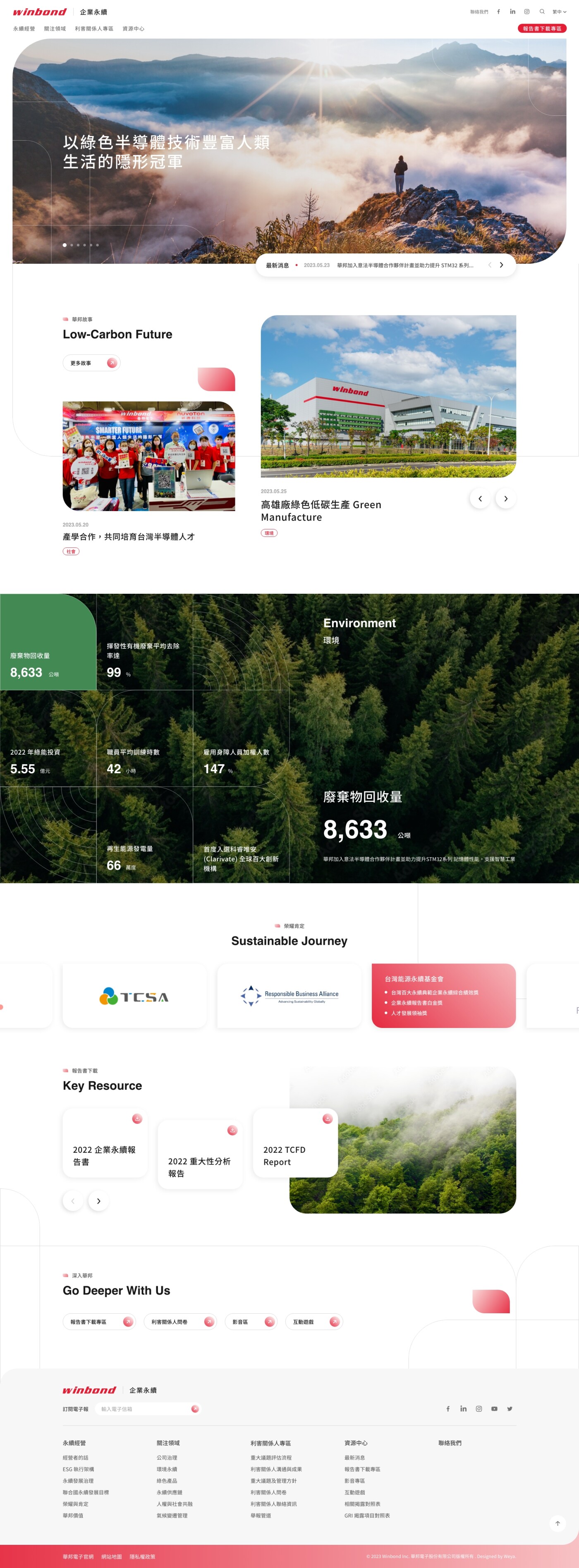Open footer link 隱私權政策
This screenshot has height=1568, width=579.
click(142, 1556)
